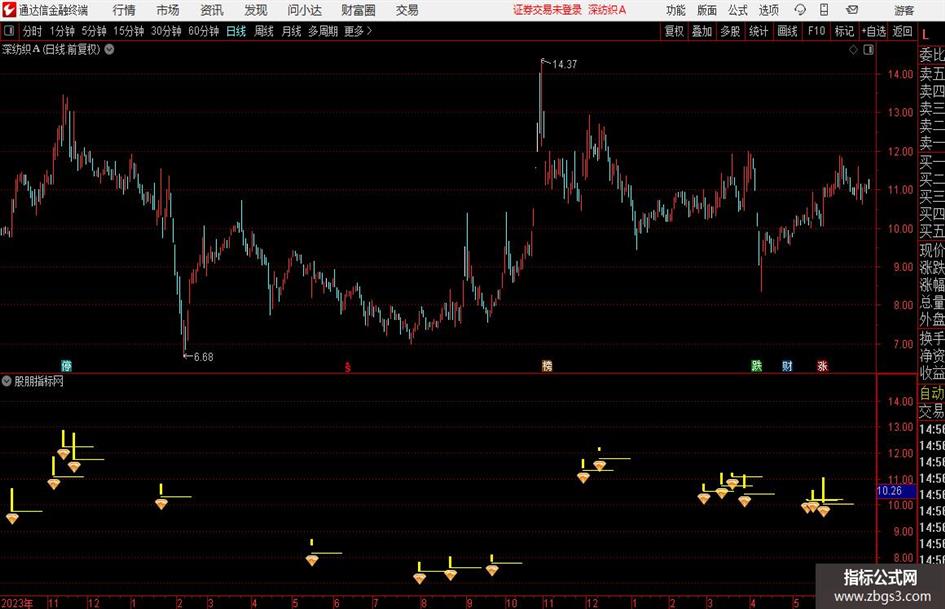This screenshot has height=609, width=945.
Task: Expand the 股朋指标网 indicator dropdown
Action: pos(7,381)
